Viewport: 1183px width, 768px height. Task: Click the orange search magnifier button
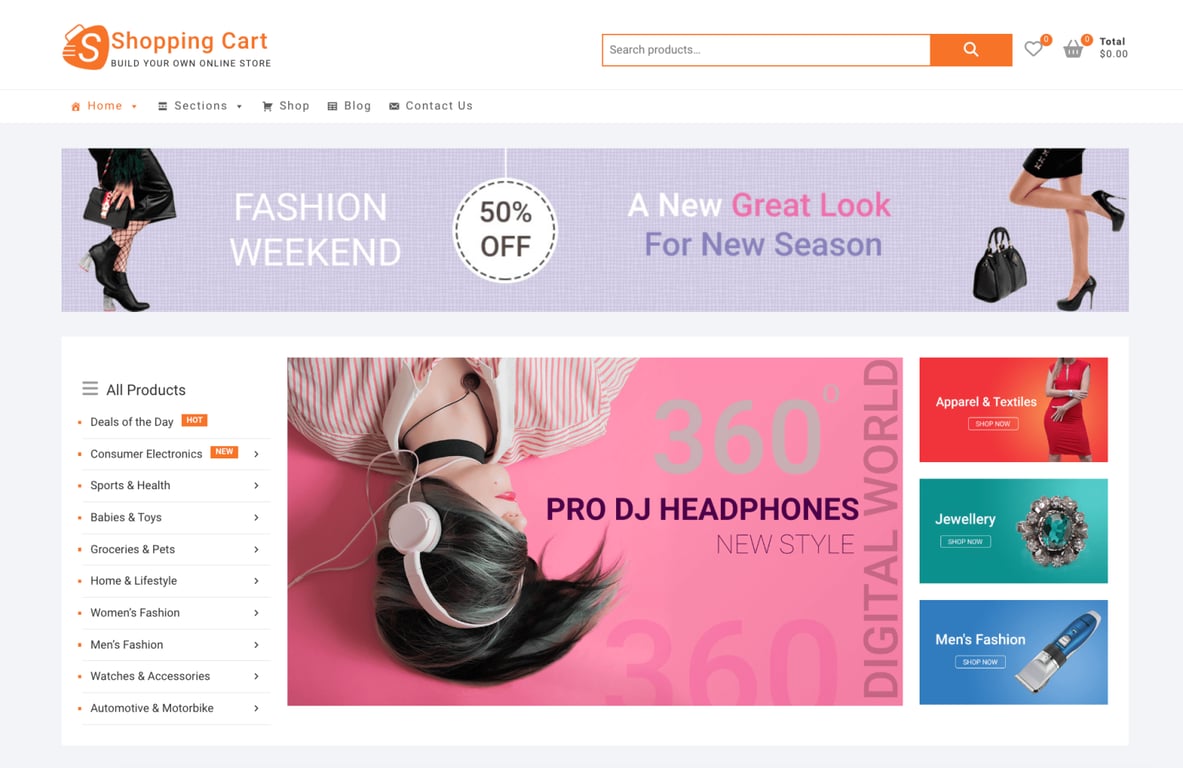tap(970, 50)
